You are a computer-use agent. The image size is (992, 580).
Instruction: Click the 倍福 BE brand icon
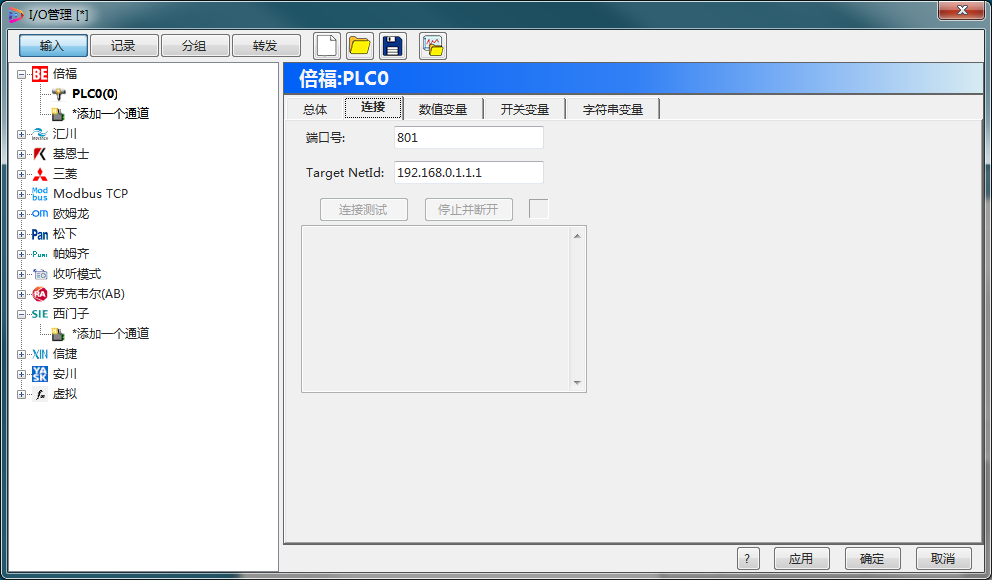tap(40, 74)
